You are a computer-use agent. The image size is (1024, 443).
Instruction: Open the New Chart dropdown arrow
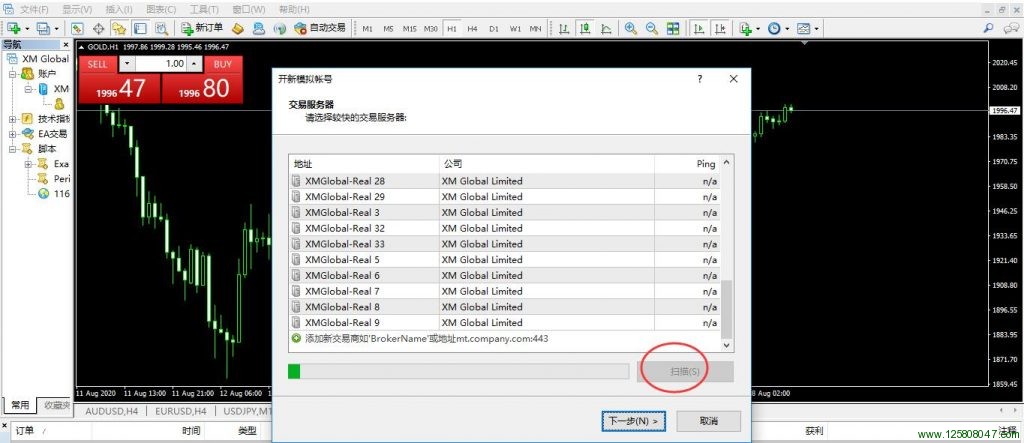(x=27, y=29)
